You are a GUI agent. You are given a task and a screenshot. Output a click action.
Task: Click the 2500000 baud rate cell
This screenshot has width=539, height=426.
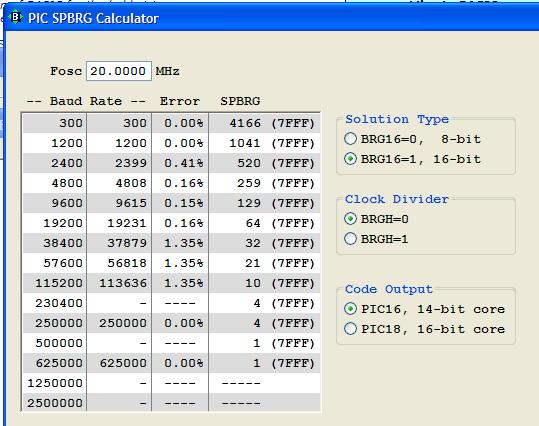[x=55, y=403]
